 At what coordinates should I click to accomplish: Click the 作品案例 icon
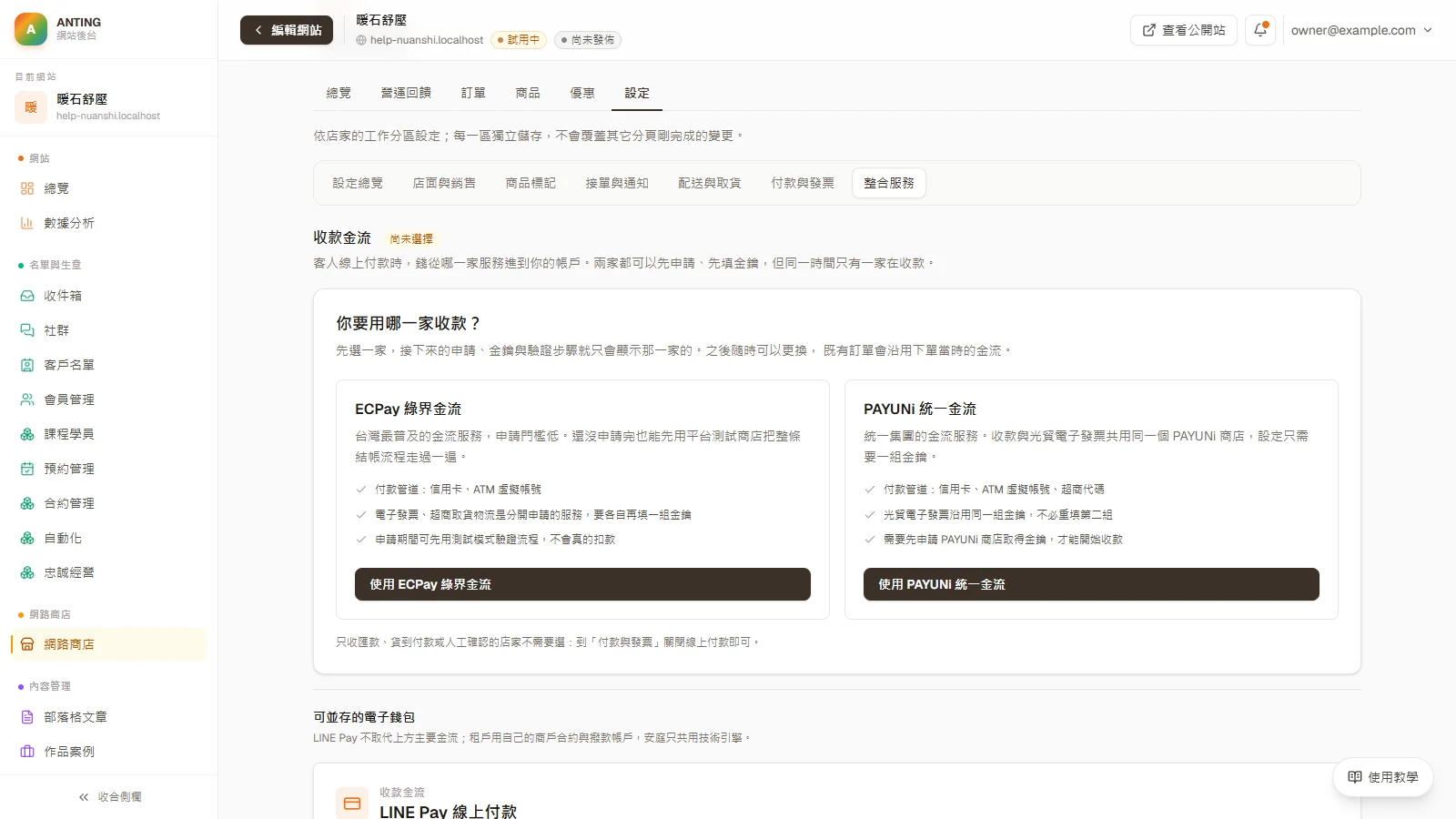tap(27, 752)
